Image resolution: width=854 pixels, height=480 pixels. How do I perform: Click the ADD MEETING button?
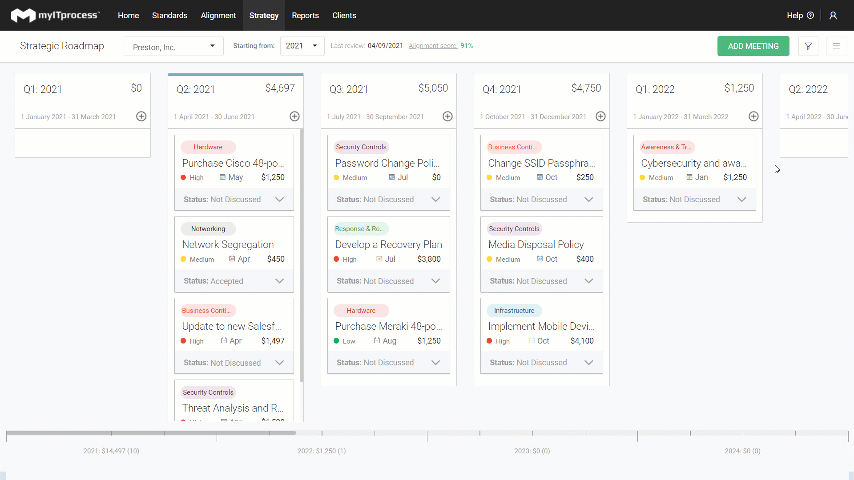(x=753, y=46)
